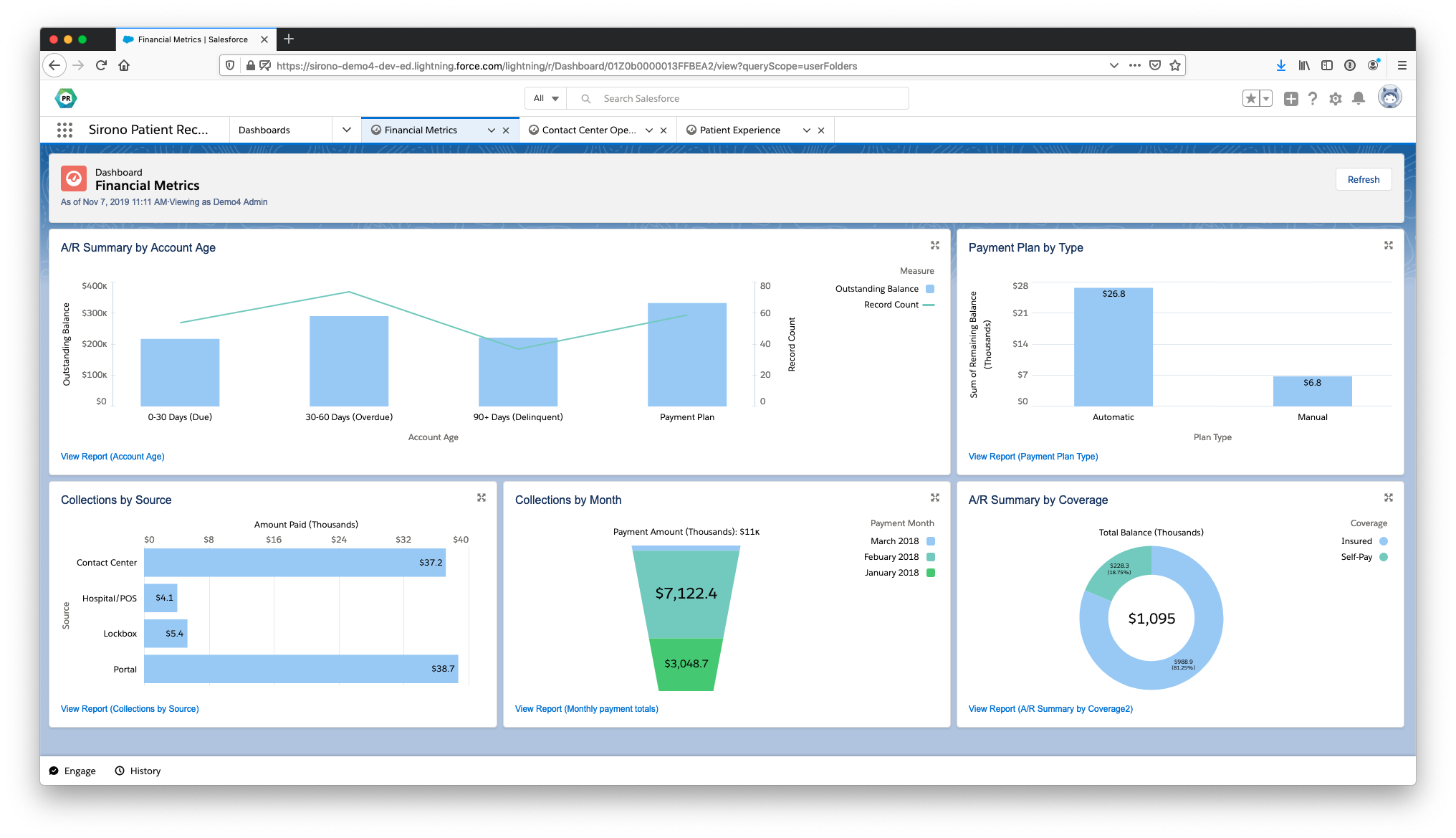Viewport: 1456px width, 838px height.
Task: Open the Engage utility bar item
Action: (72, 771)
